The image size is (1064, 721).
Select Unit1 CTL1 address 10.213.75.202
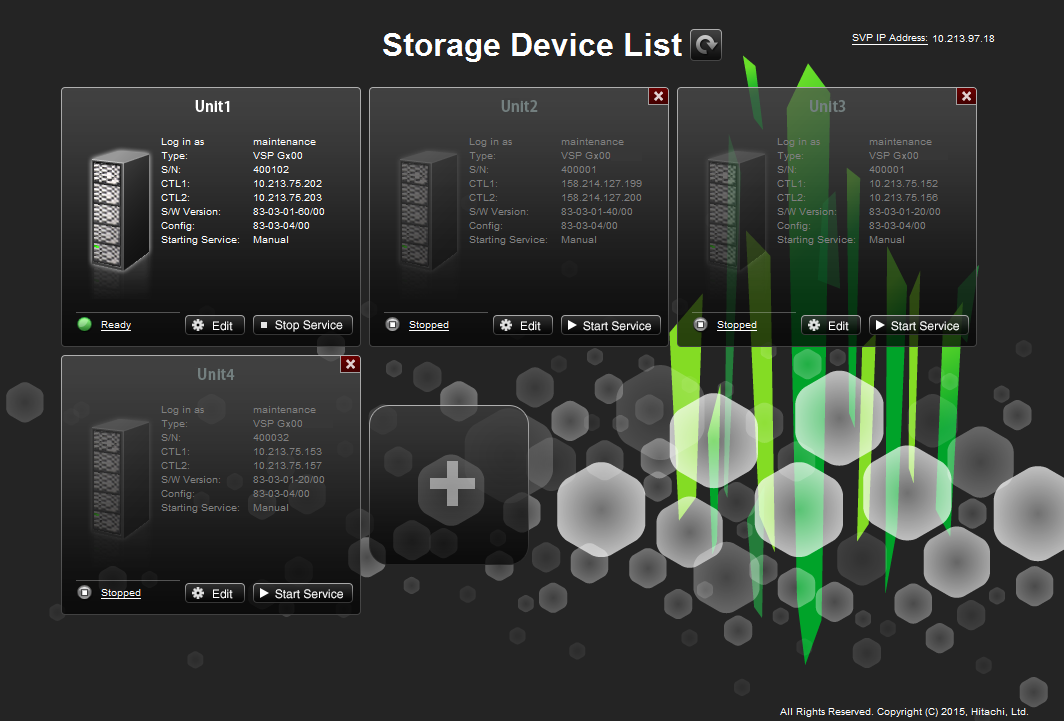pyautogui.click(x=288, y=184)
